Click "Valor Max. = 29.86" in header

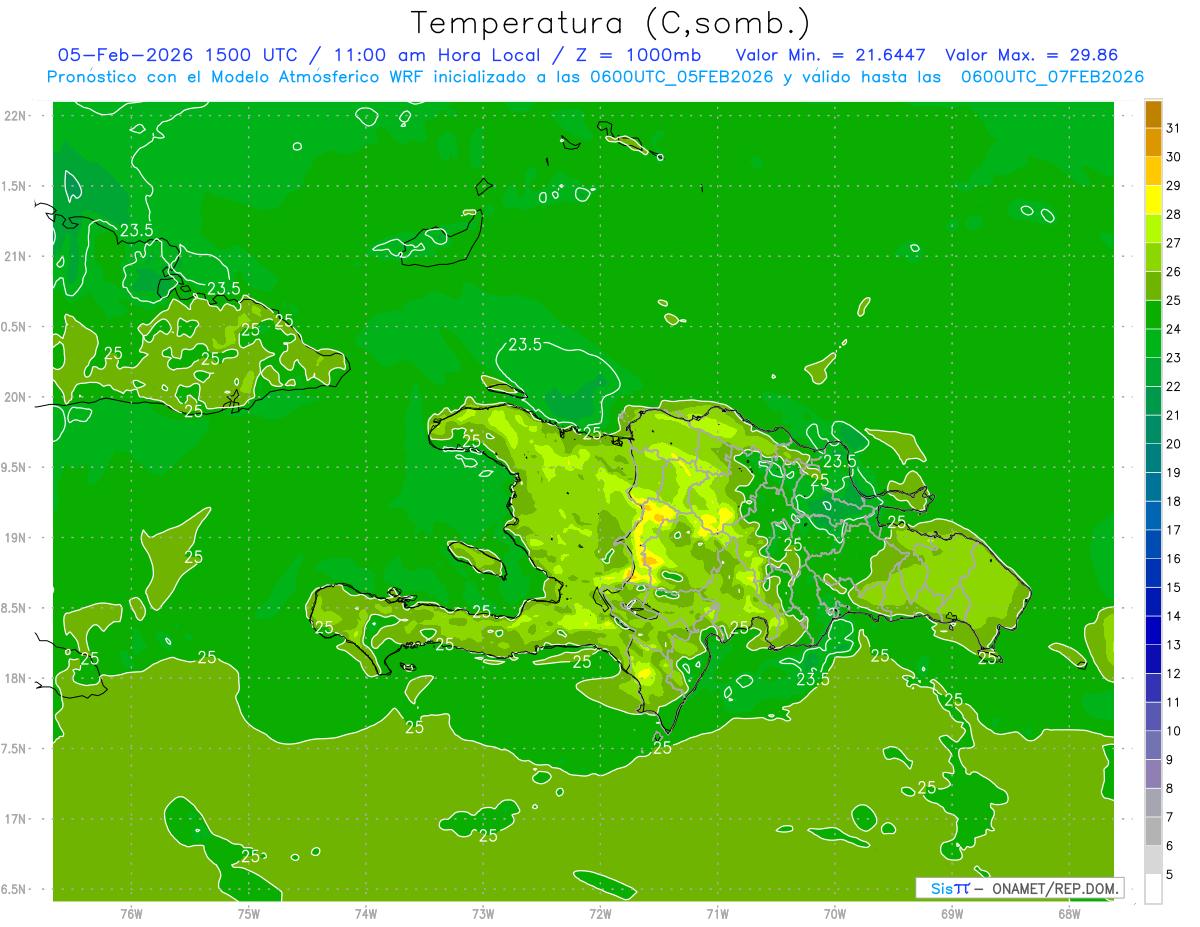[1031, 55]
